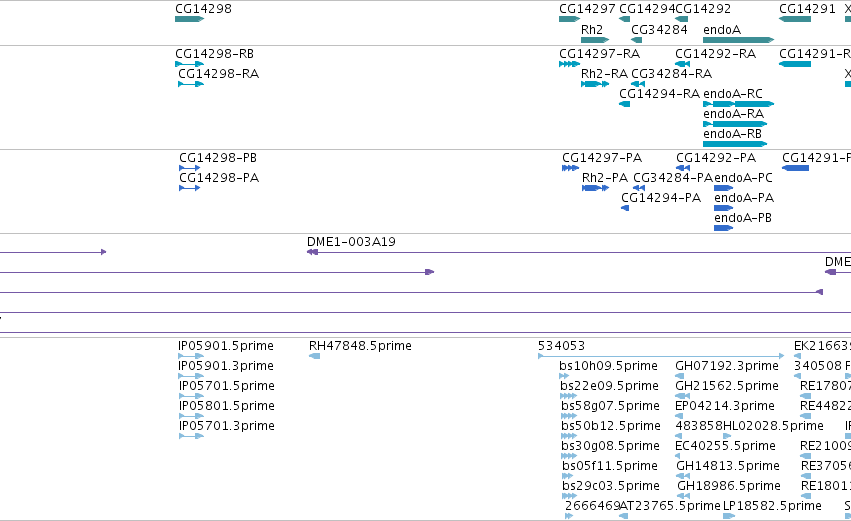851x521 pixels.
Task: Select the bs29c03.5prime EST label
Action: [611, 487]
